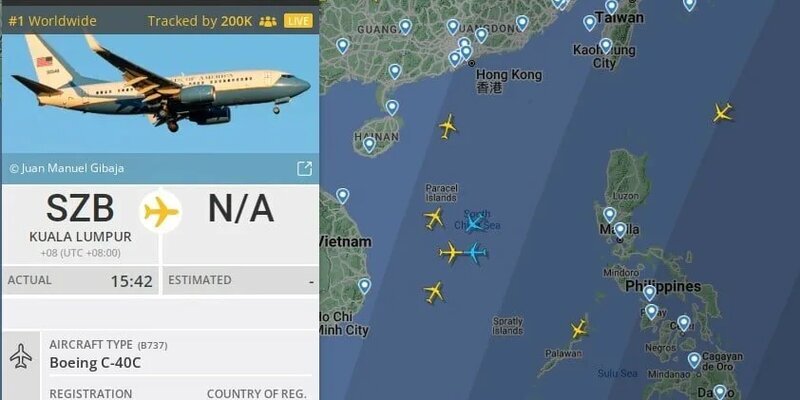Click the airport pin above Ho Chi Minh City
The height and width of the screenshot is (400, 800).
pos(364,285)
